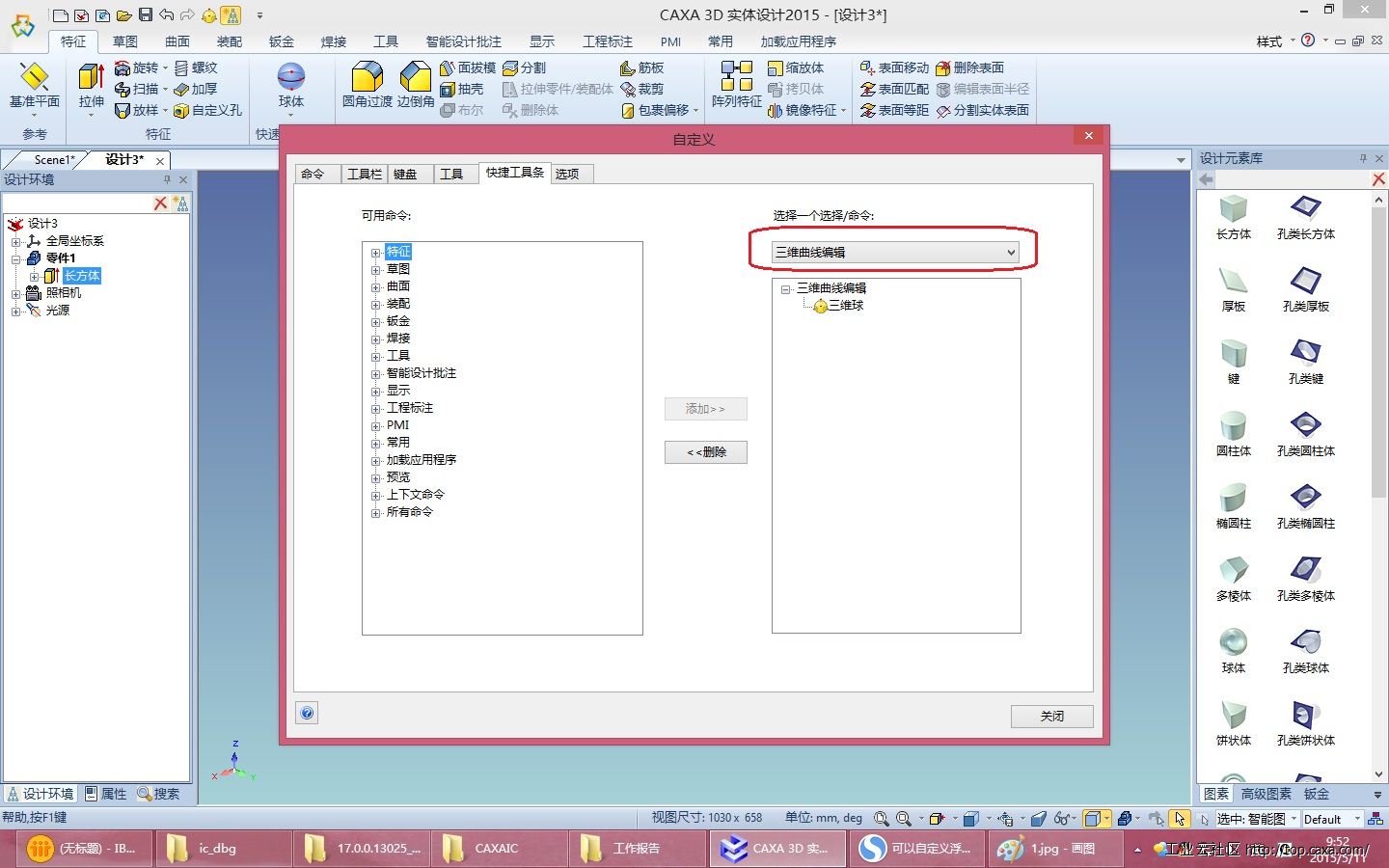Viewport: 1389px width, 868px height.
Task: Click the 加厚 thicken tool
Action: coord(196,89)
